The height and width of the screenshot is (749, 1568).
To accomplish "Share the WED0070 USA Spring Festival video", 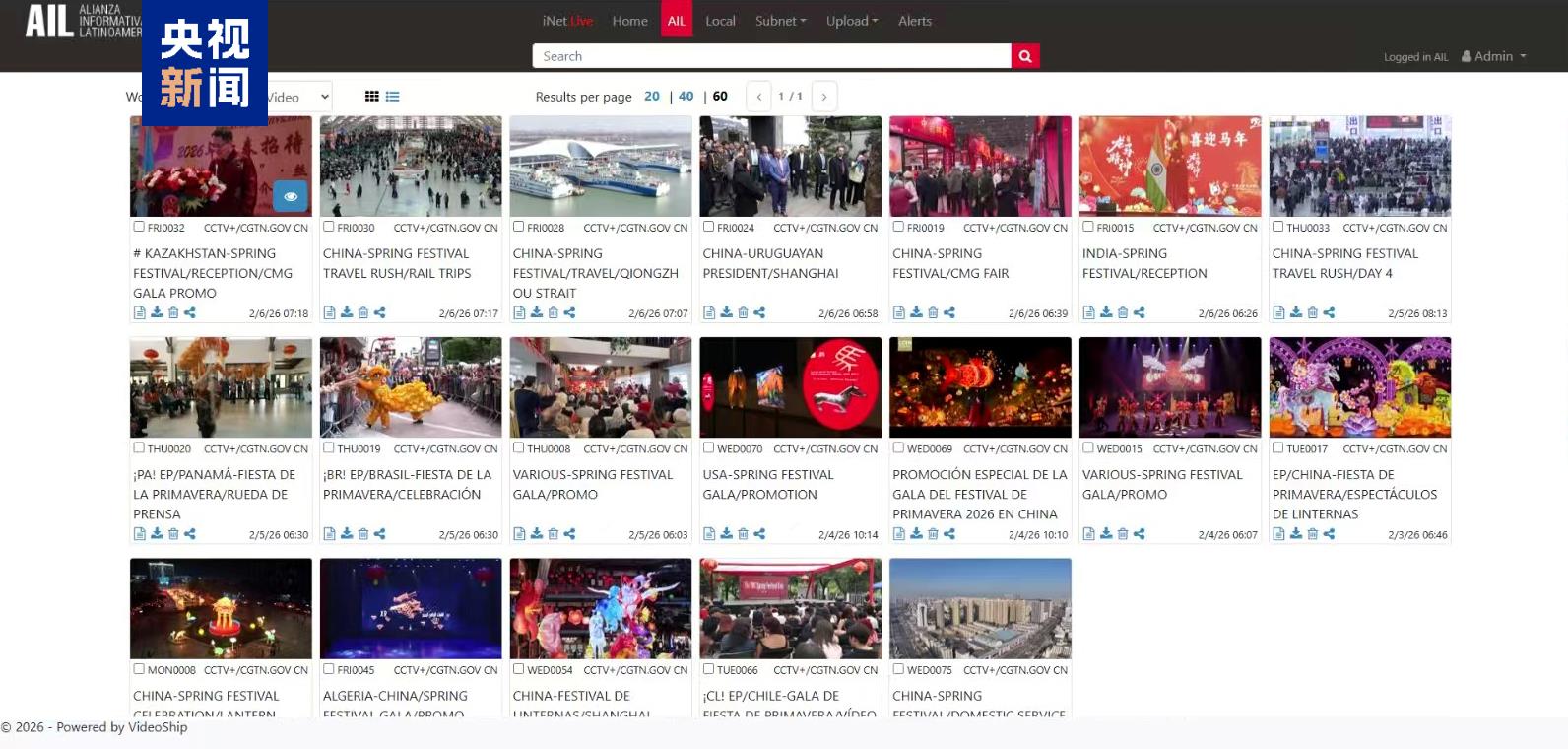I will pos(759,534).
